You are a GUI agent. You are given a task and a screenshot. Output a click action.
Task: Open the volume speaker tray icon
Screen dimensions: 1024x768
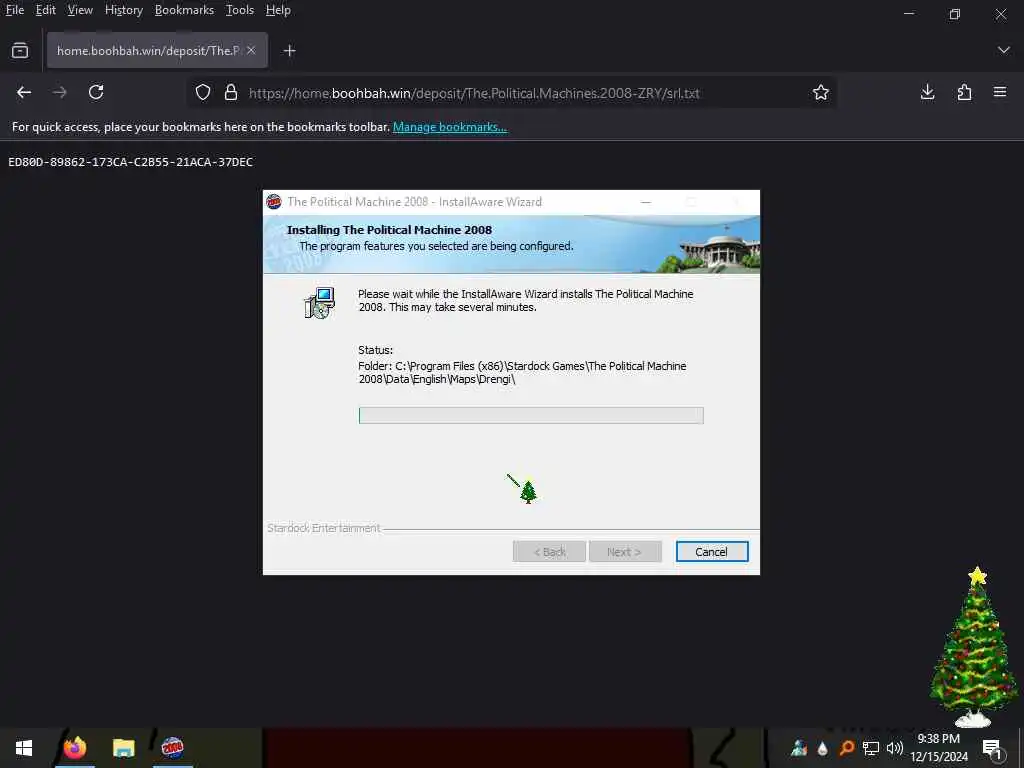(x=895, y=748)
